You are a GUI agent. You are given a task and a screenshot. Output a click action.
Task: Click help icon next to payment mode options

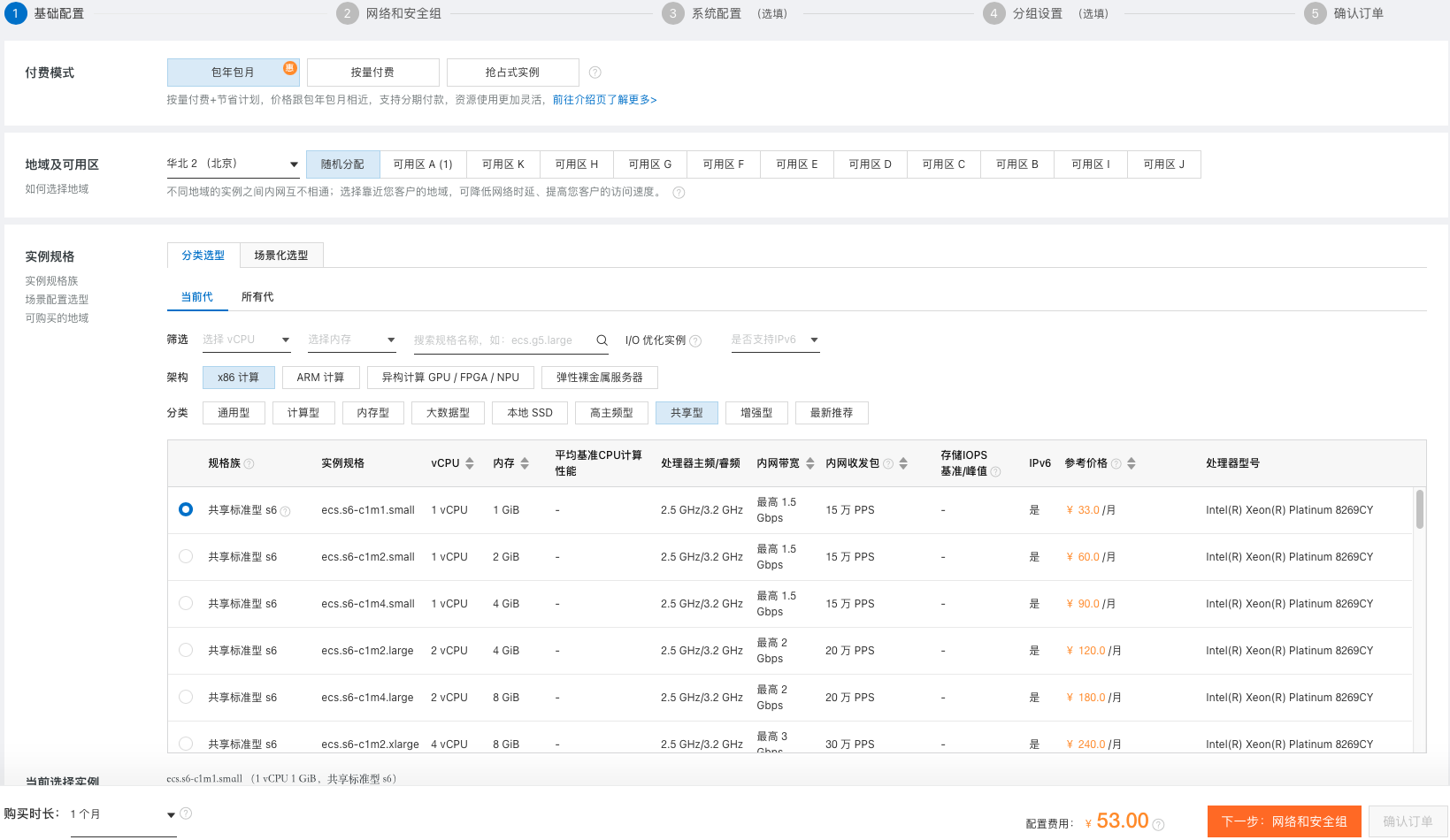click(x=595, y=73)
